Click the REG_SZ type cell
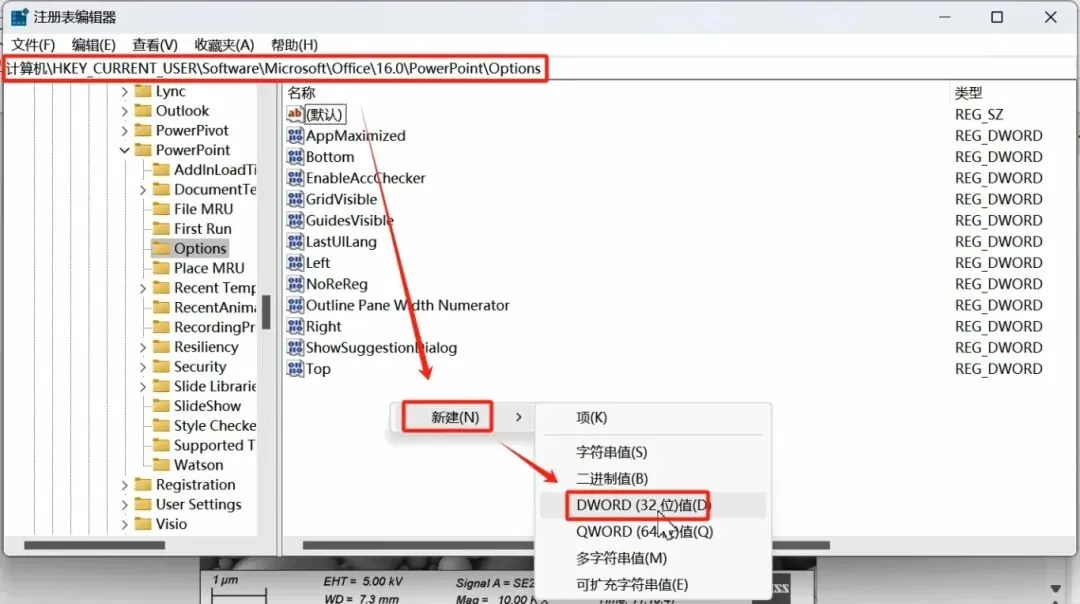 pos(979,114)
